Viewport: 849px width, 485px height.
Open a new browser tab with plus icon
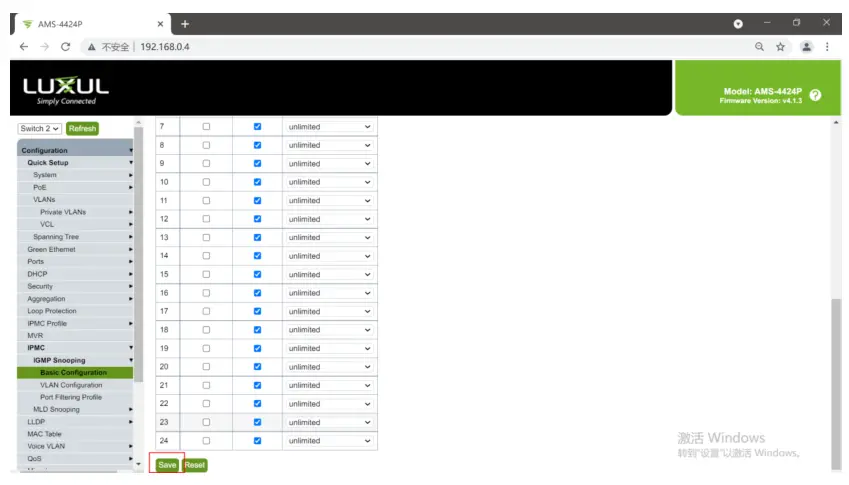[185, 24]
